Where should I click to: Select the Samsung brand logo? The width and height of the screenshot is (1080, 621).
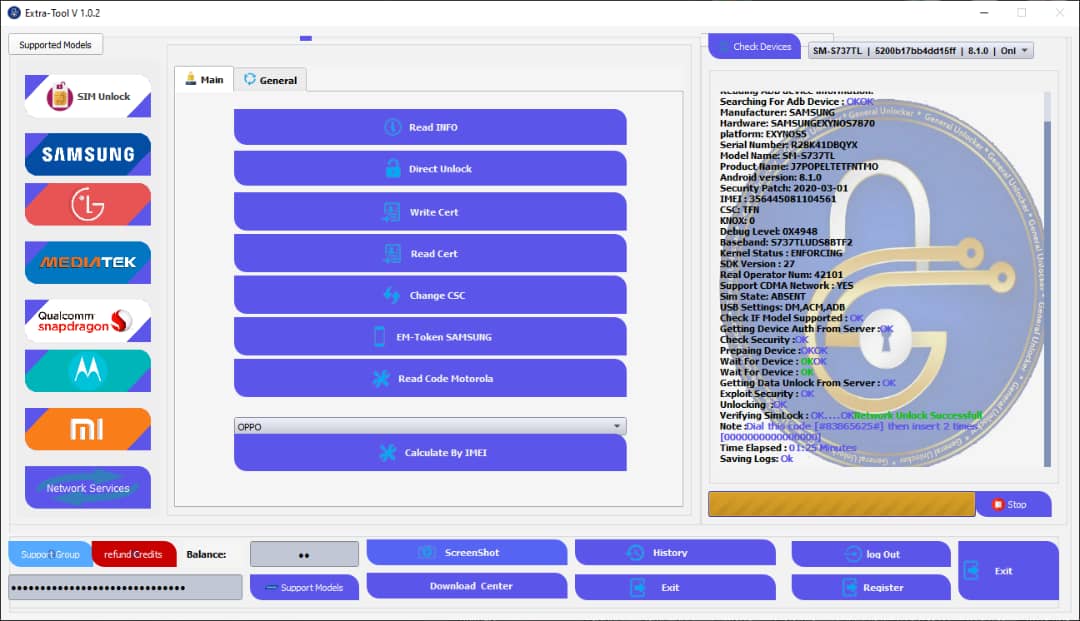tap(88, 154)
